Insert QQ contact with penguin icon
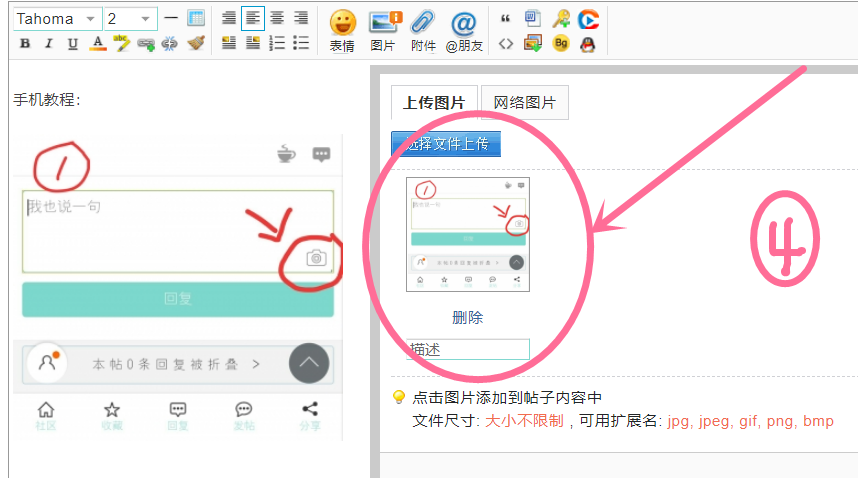 coord(588,44)
